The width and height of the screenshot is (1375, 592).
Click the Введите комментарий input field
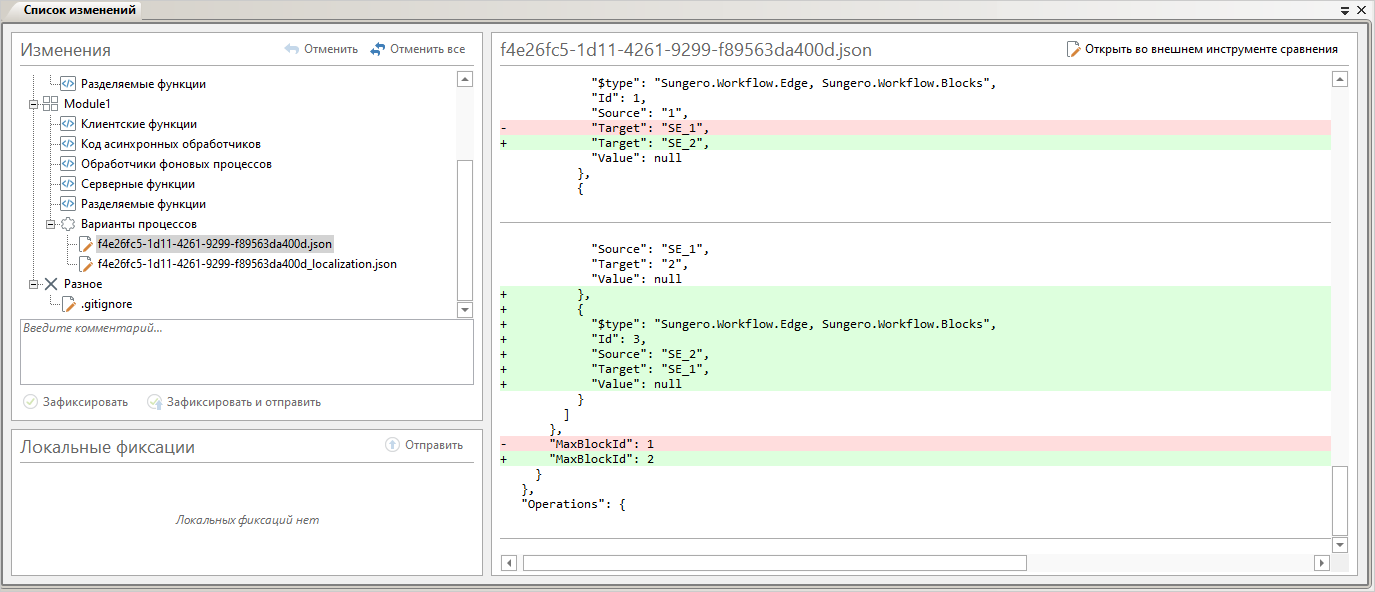(x=246, y=352)
